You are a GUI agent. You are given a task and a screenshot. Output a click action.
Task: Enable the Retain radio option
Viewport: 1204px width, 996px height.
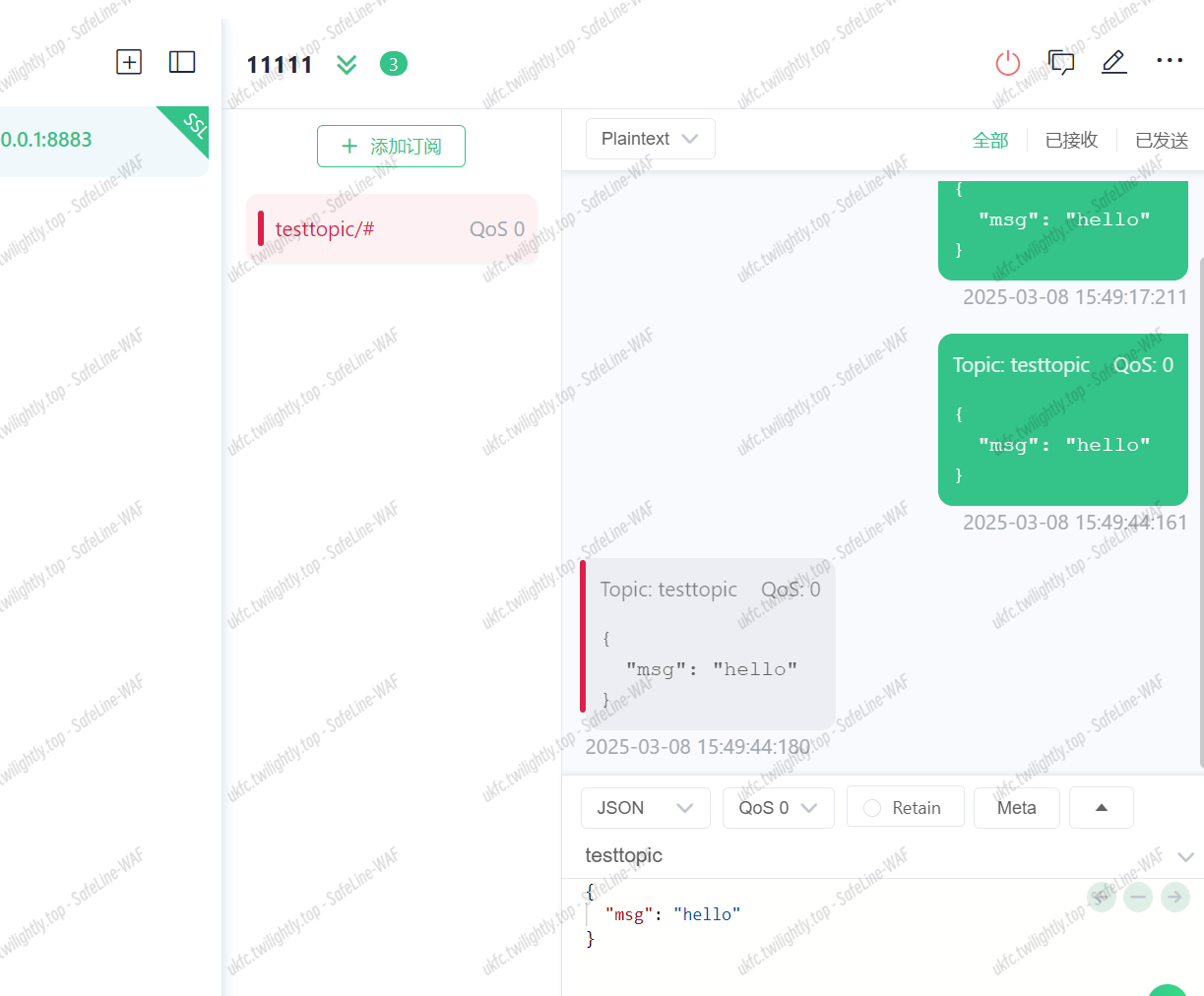click(x=872, y=808)
